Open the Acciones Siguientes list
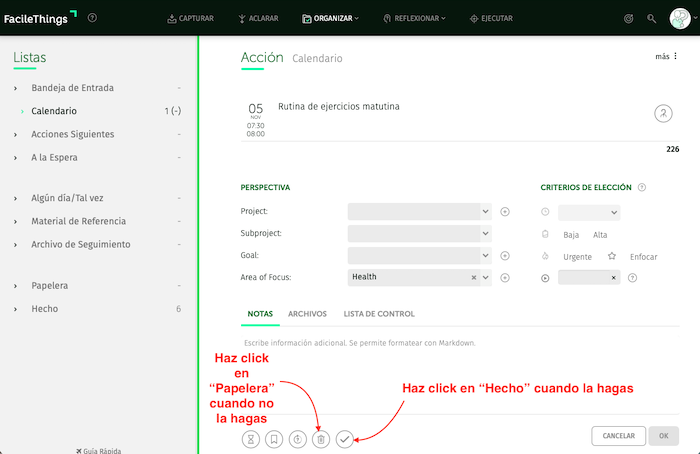The image size is (700, 454). coord(73,134)
